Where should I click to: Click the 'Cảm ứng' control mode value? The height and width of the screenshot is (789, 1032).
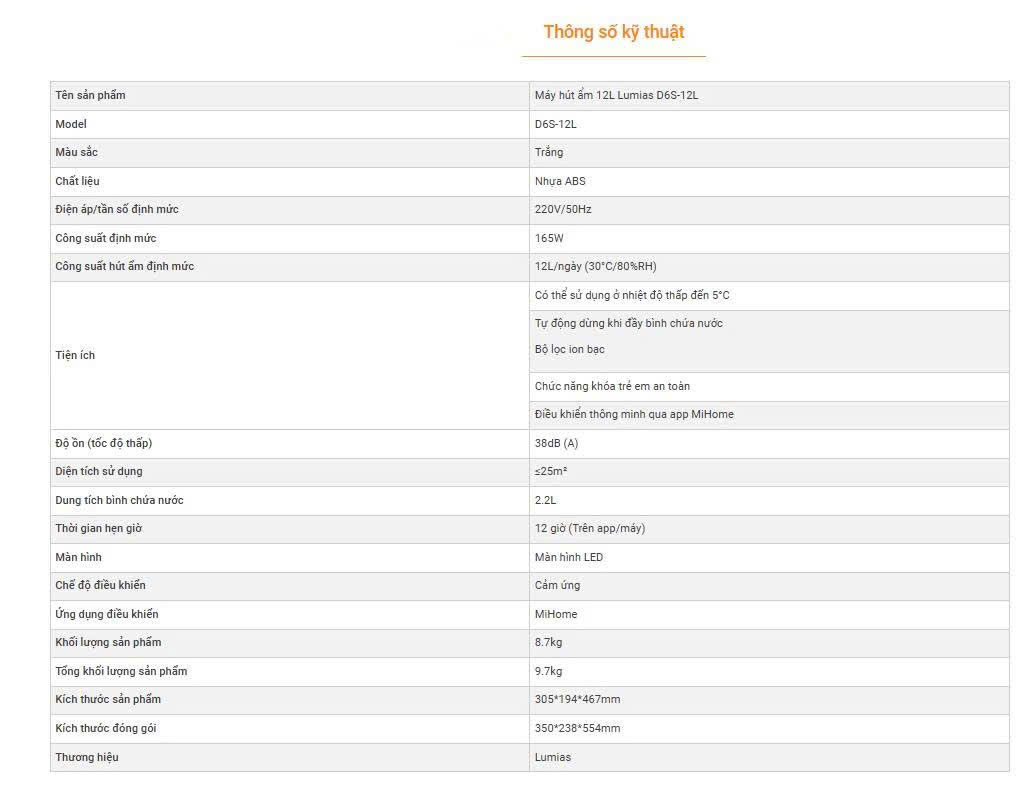click(x=557, y=586)
